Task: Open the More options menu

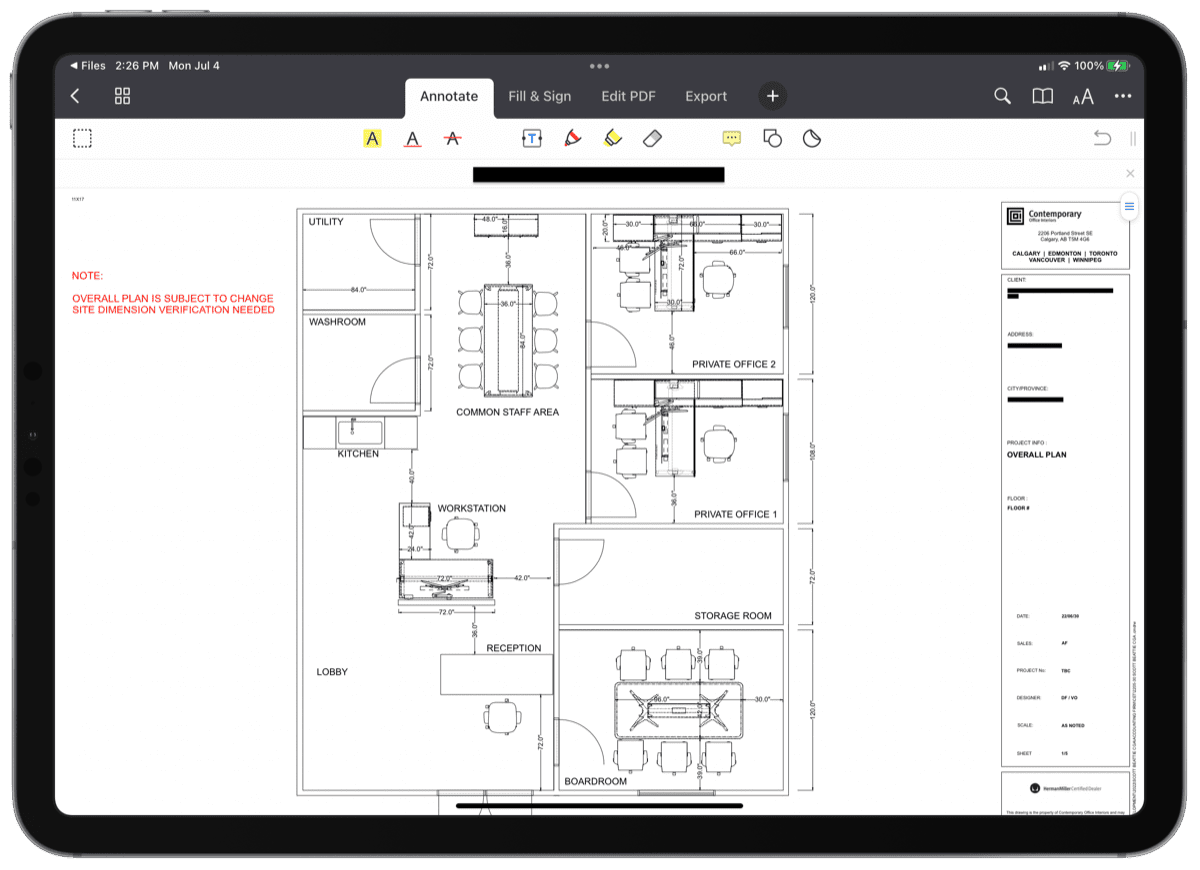Action: pos(1122,96)
